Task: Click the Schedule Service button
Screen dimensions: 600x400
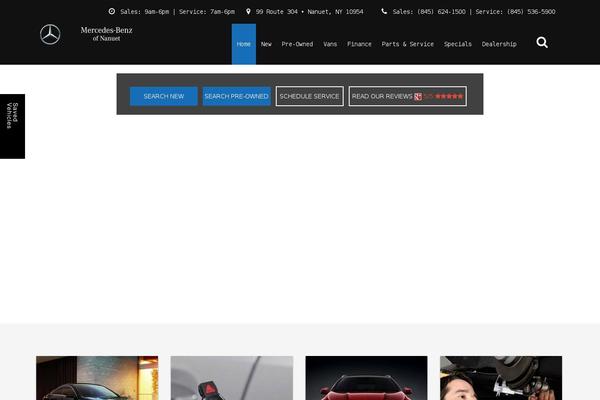Action: tap(310, 96)
